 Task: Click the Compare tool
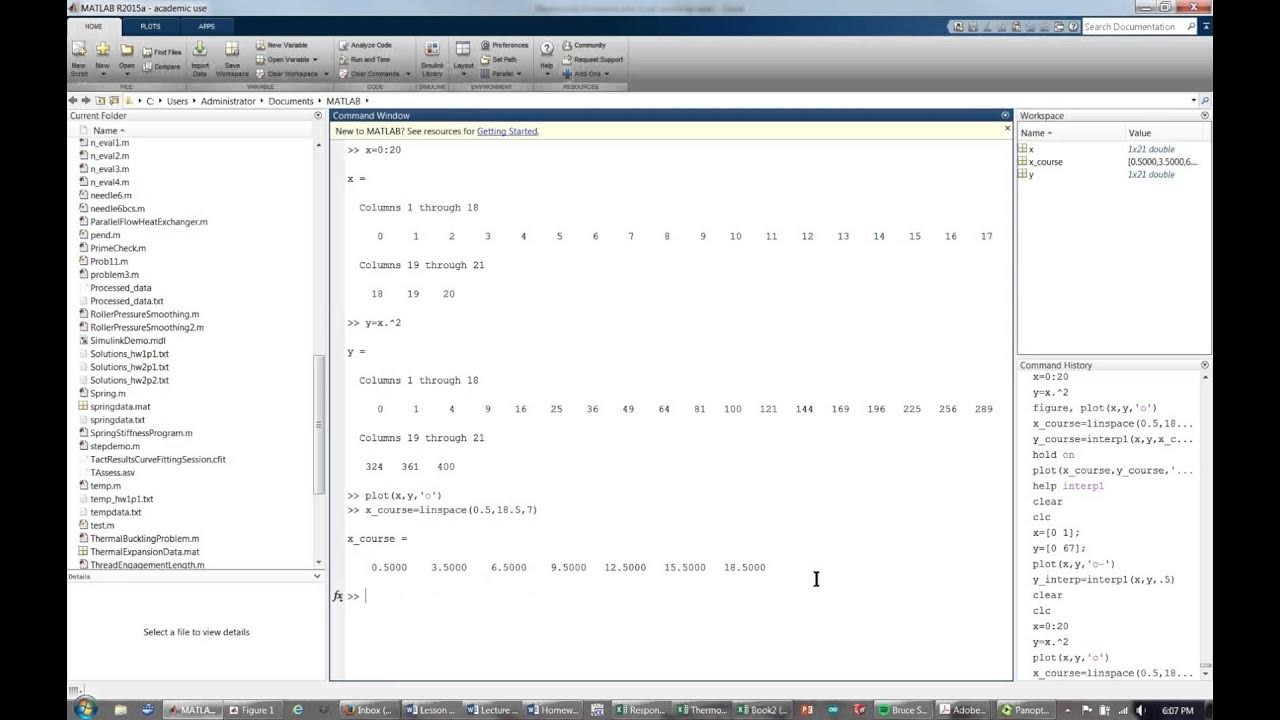(x=162, y=67)
